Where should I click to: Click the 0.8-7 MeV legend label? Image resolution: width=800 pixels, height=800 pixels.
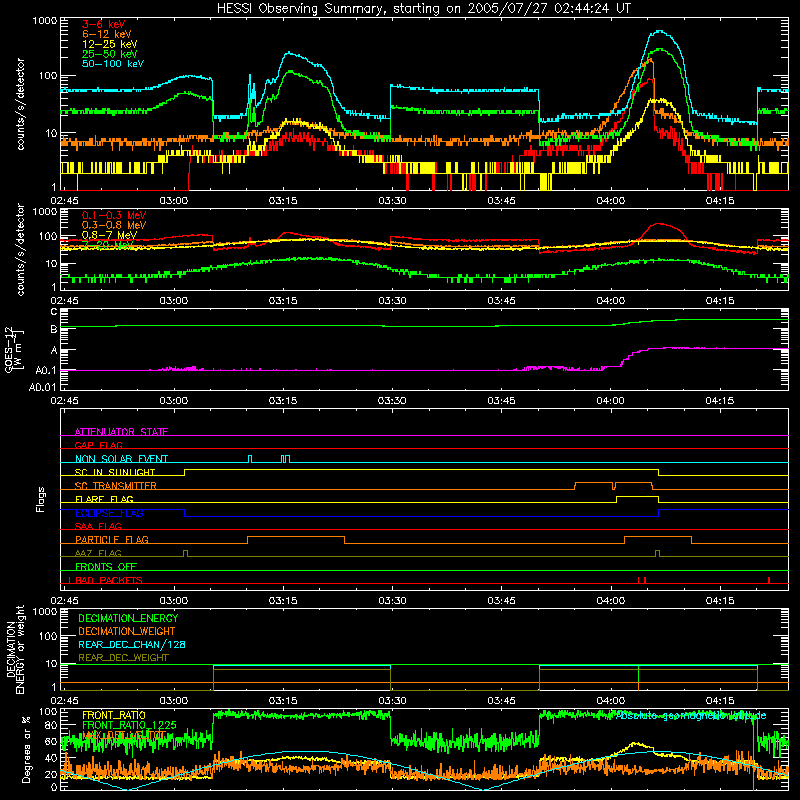click(109, 235)
